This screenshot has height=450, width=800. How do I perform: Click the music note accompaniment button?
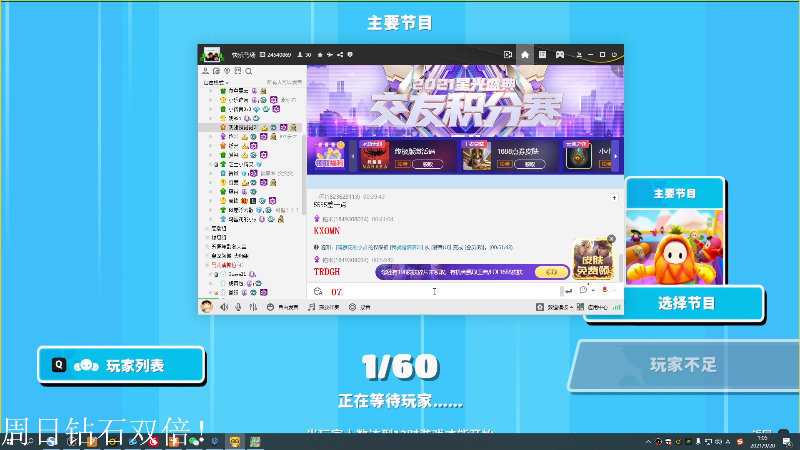(x=323, y=307)
